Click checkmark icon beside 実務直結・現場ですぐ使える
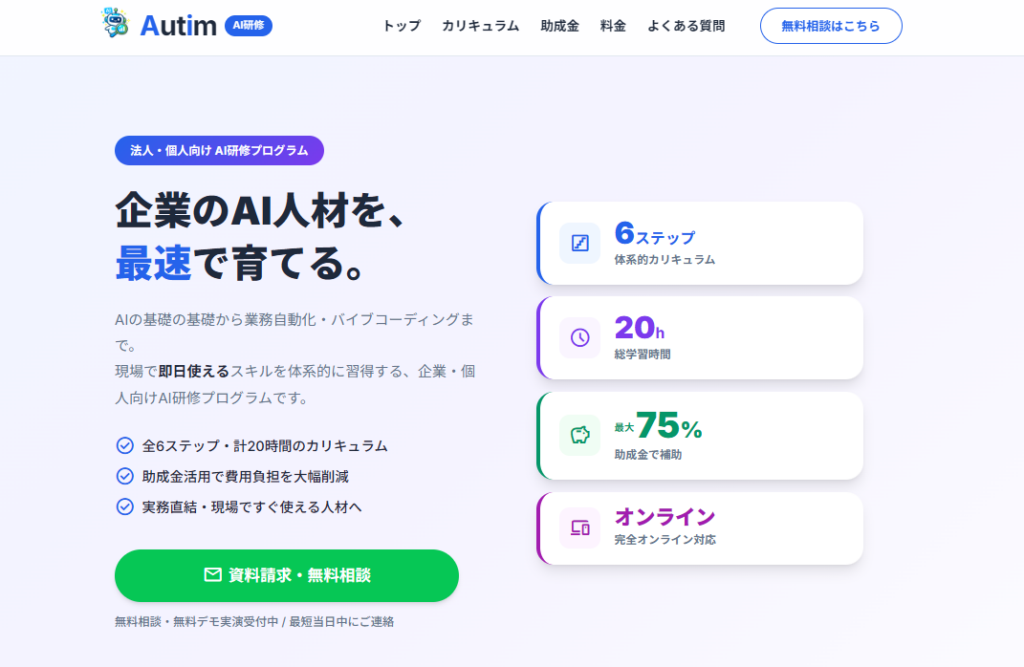 click(125, 506)
